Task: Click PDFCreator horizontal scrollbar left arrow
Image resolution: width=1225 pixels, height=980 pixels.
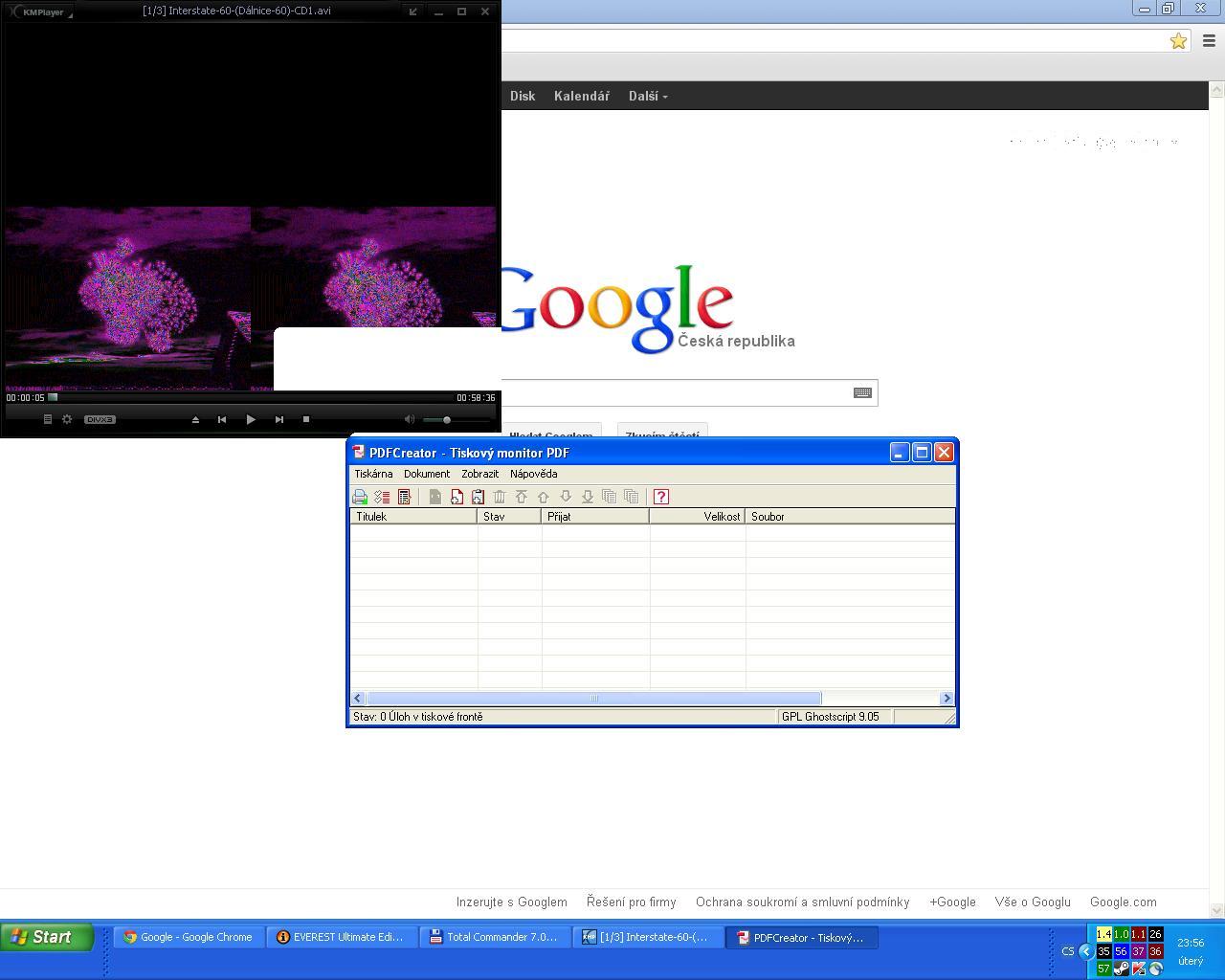Action: tap(358, 699)
